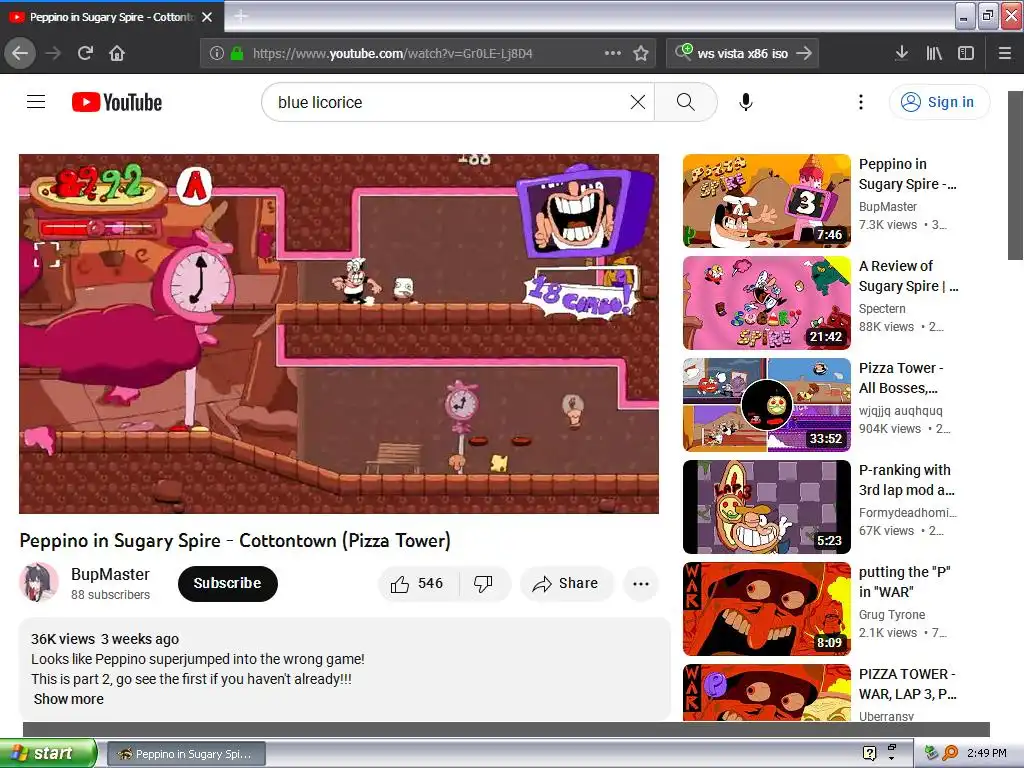Click the Share button

coord(566,583)
